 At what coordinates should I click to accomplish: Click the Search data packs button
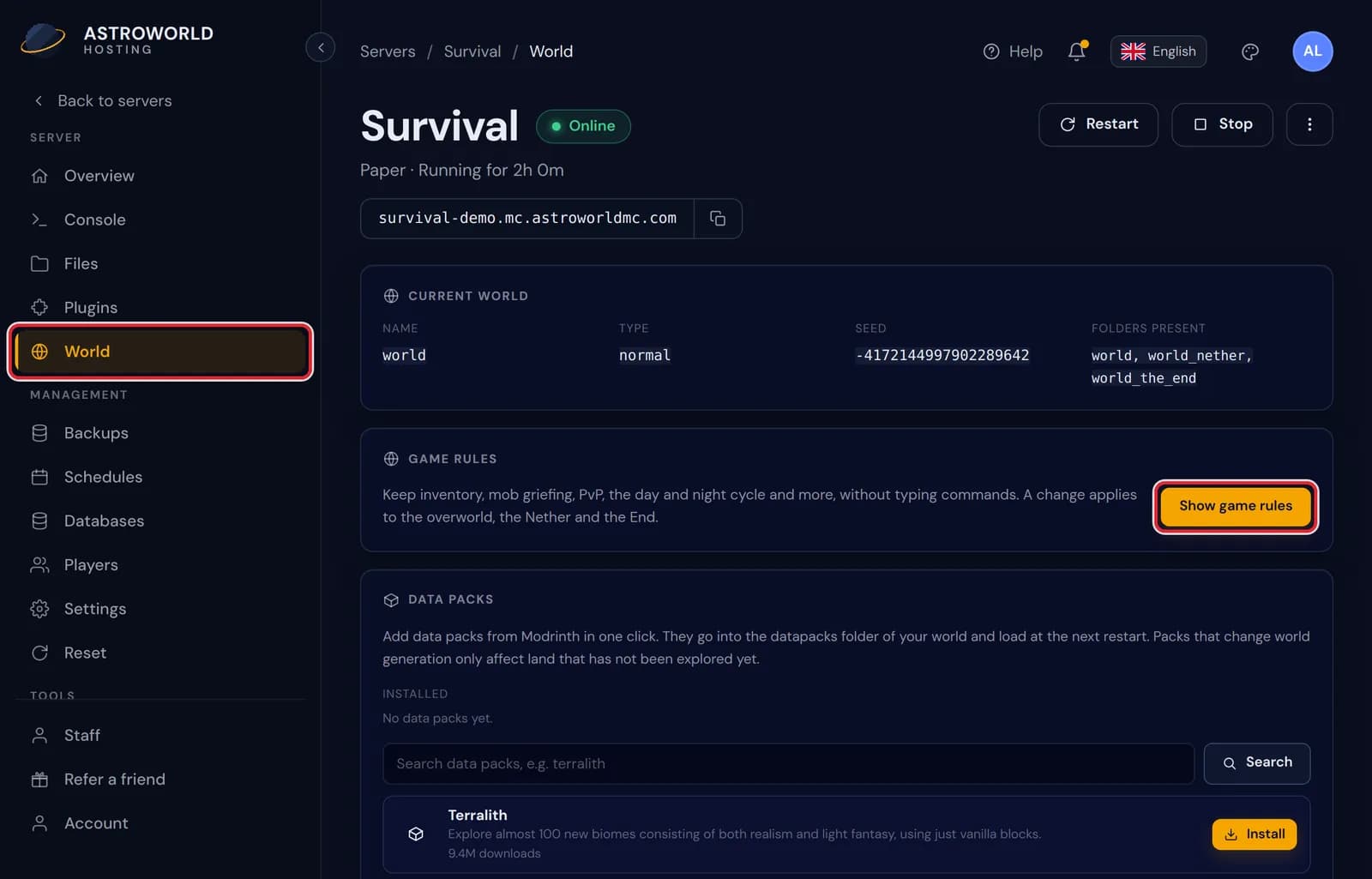(1256, 763)
